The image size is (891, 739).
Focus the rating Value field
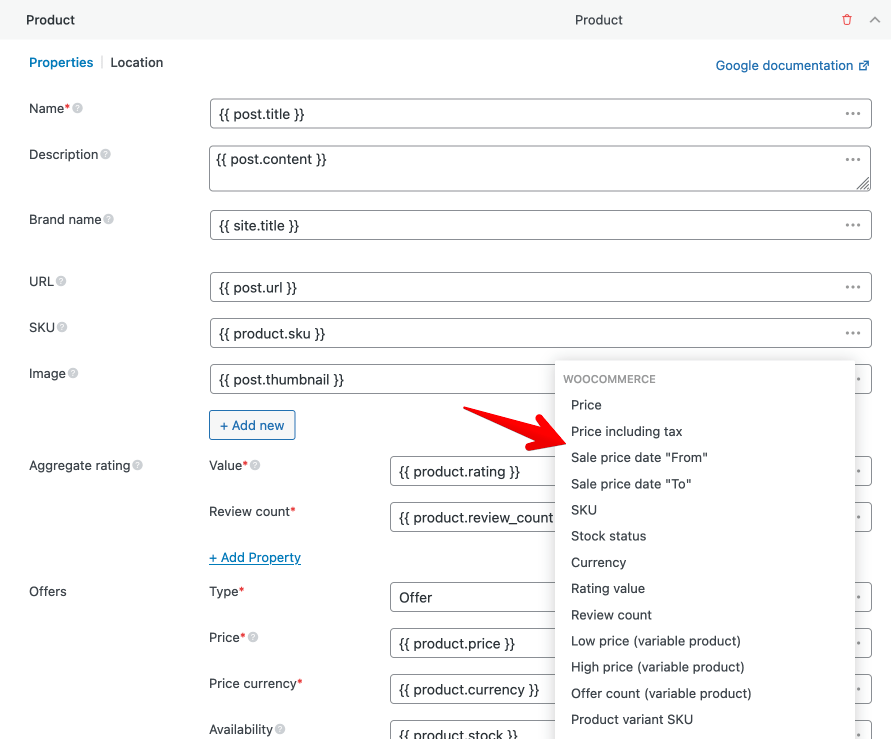pos(472,471)
